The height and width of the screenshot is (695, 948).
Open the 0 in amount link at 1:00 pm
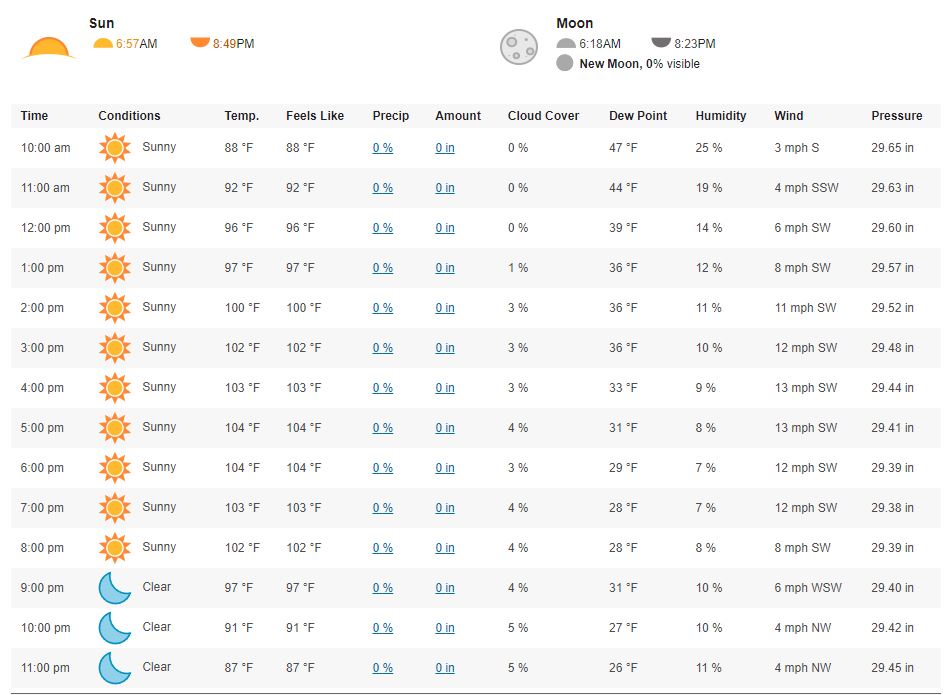[445, 268]
